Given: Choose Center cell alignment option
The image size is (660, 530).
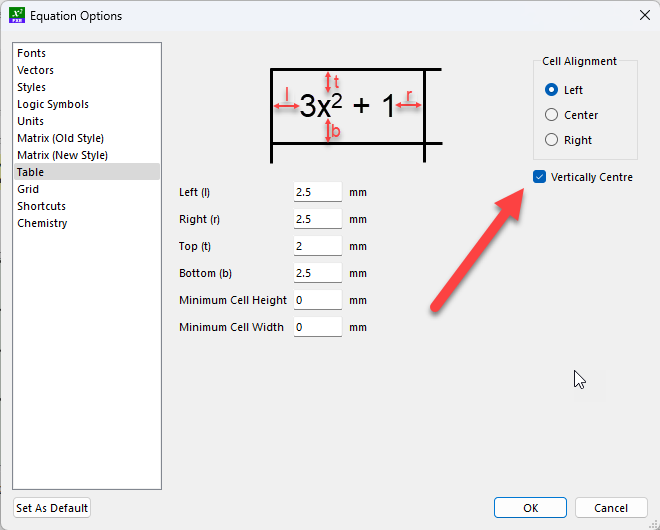Looking at the screenshot, I should click(x=551, y=115).
